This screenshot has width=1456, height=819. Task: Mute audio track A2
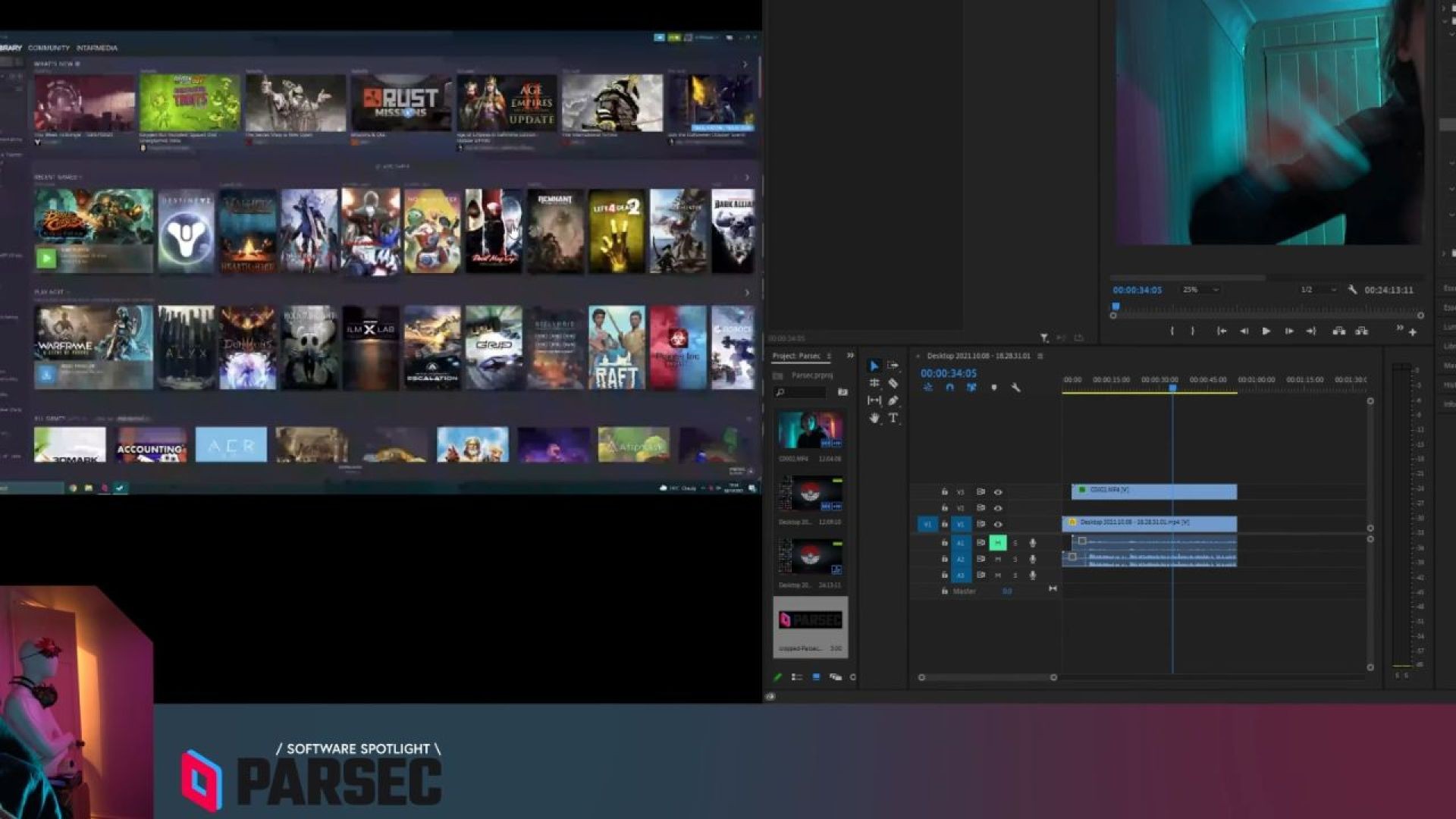[998, 560]
